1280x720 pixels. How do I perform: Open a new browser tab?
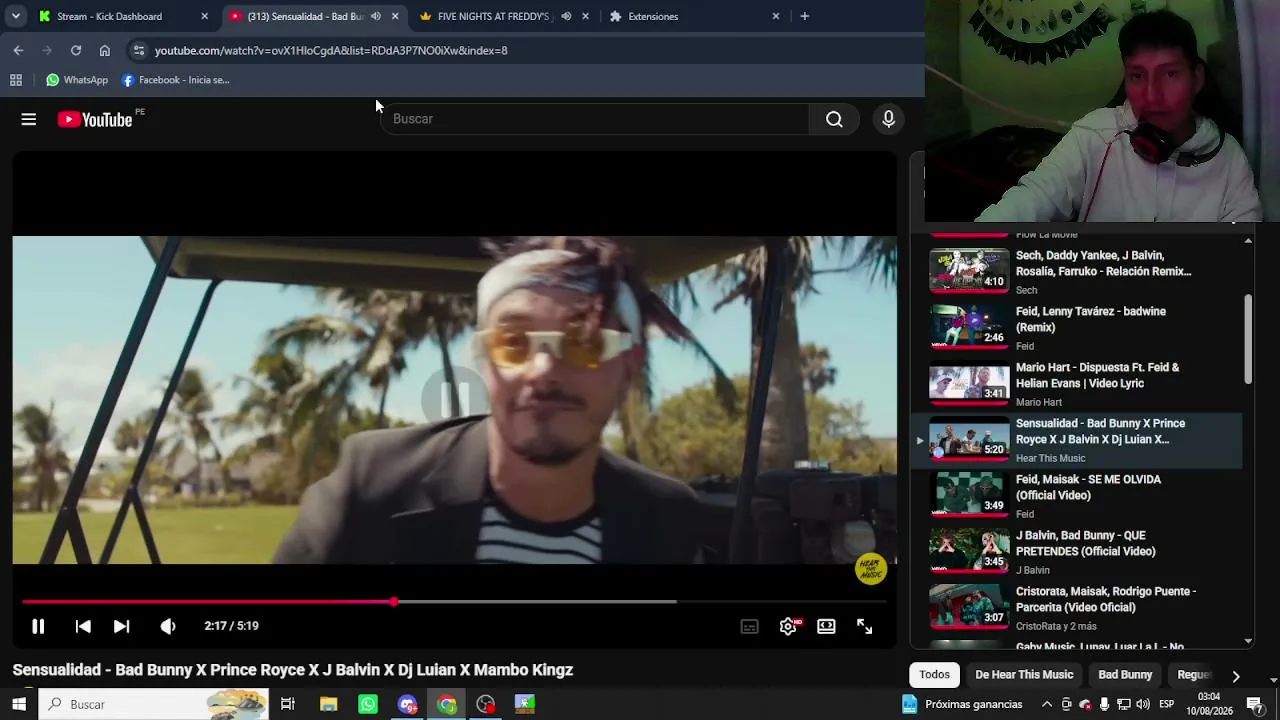[804, 16]
